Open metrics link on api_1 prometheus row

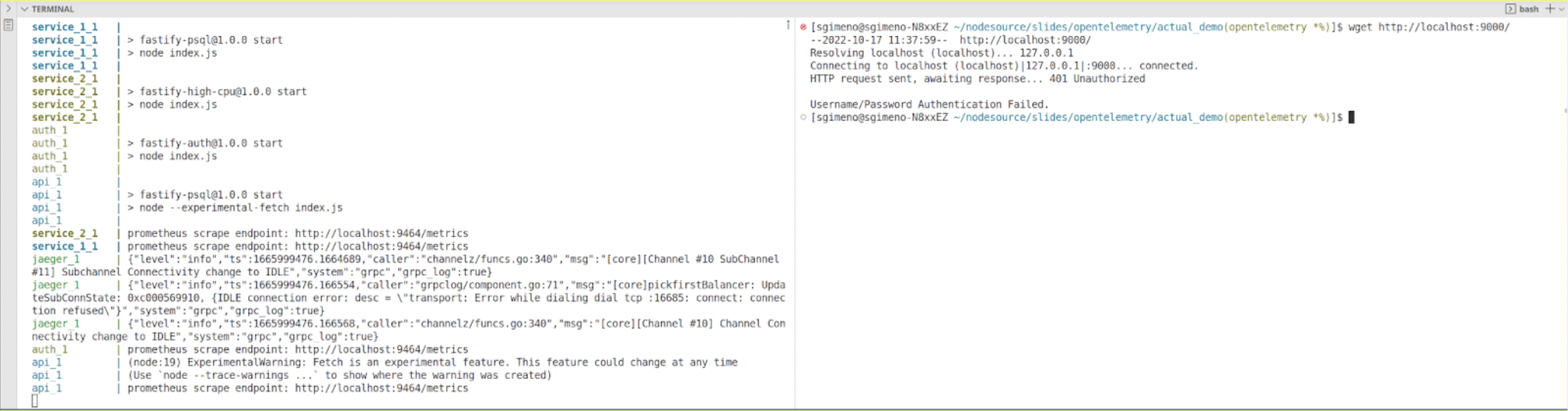click(x=381, y=388)
